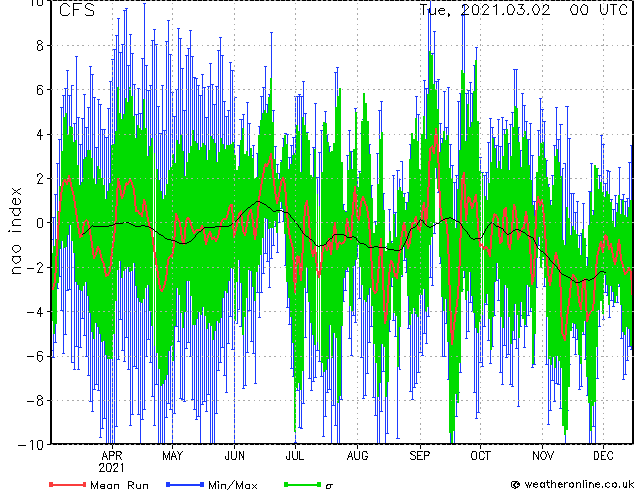Select the y-axis value -10
The height and width of the screenshot is (490, 634).
pyautogui.click(x=31, y=445)
